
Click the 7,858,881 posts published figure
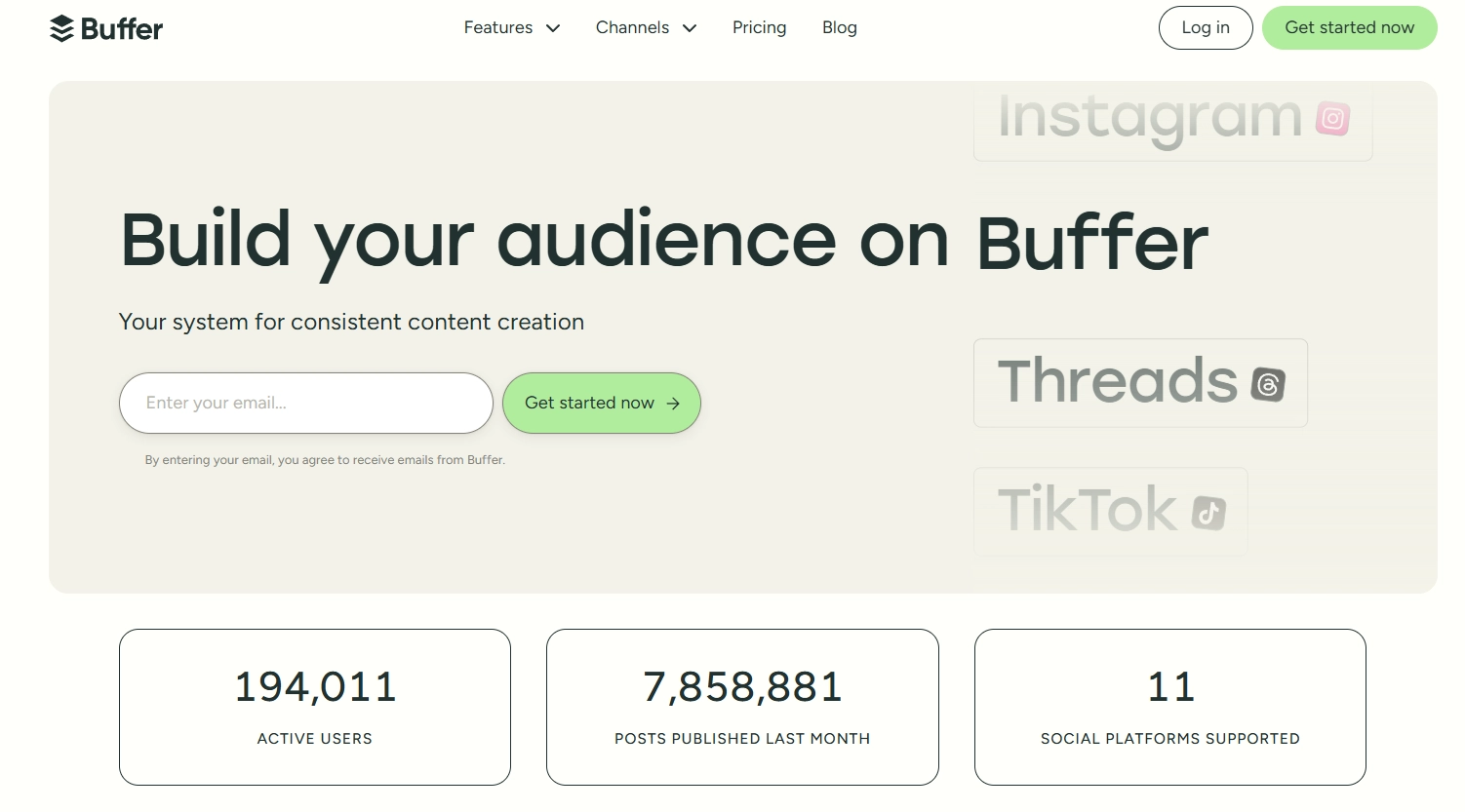click(742, 687)
